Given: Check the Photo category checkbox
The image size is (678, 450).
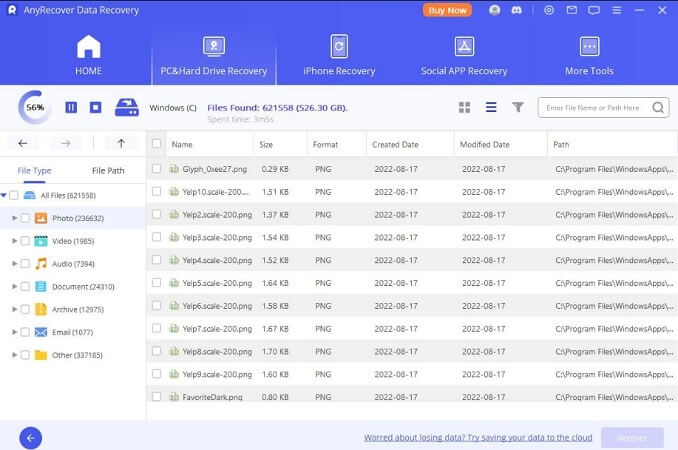Looking at the screenshot, I should [x=24, y=218].
